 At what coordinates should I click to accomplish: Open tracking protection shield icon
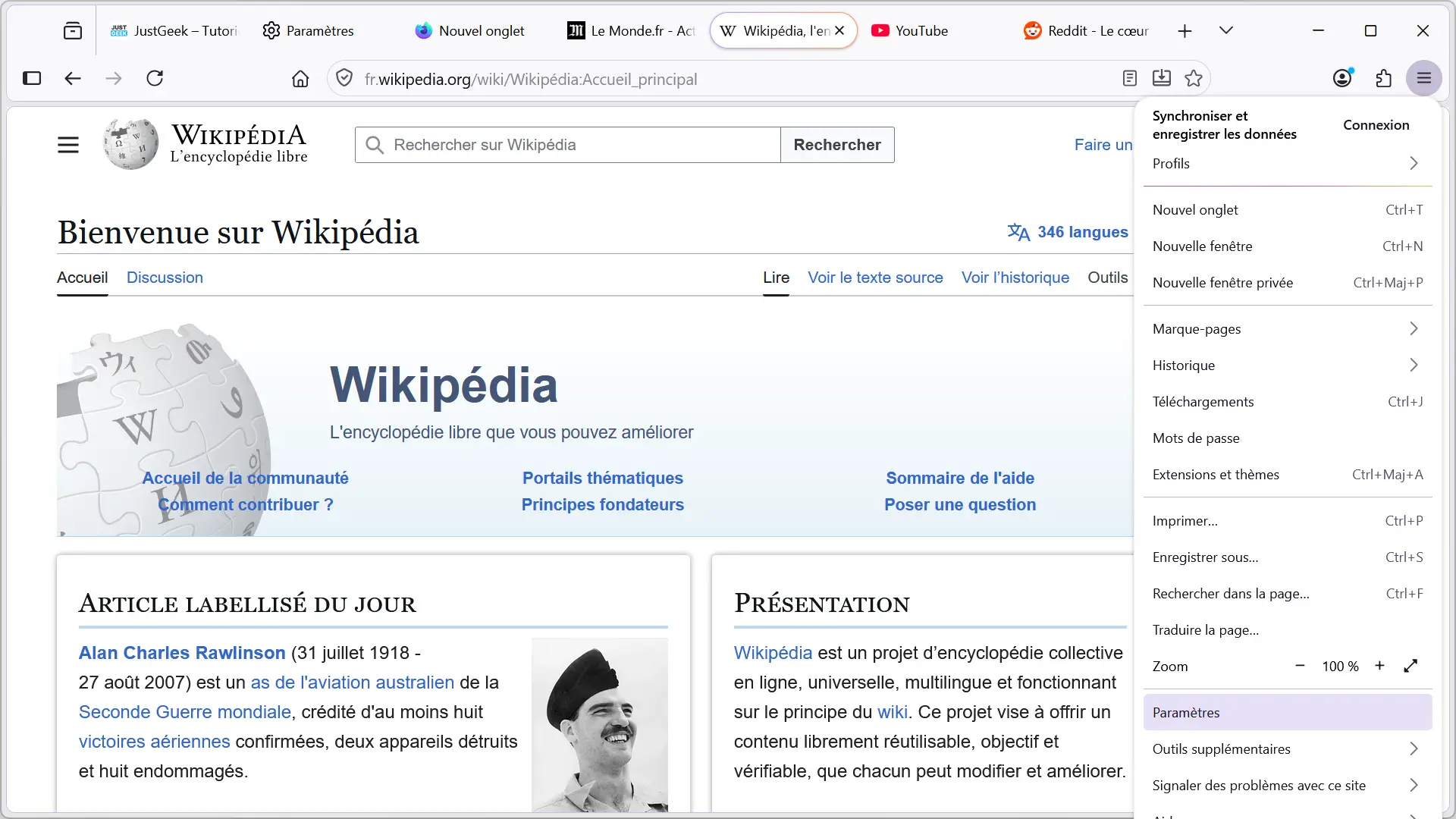click(x=344, y=78)
